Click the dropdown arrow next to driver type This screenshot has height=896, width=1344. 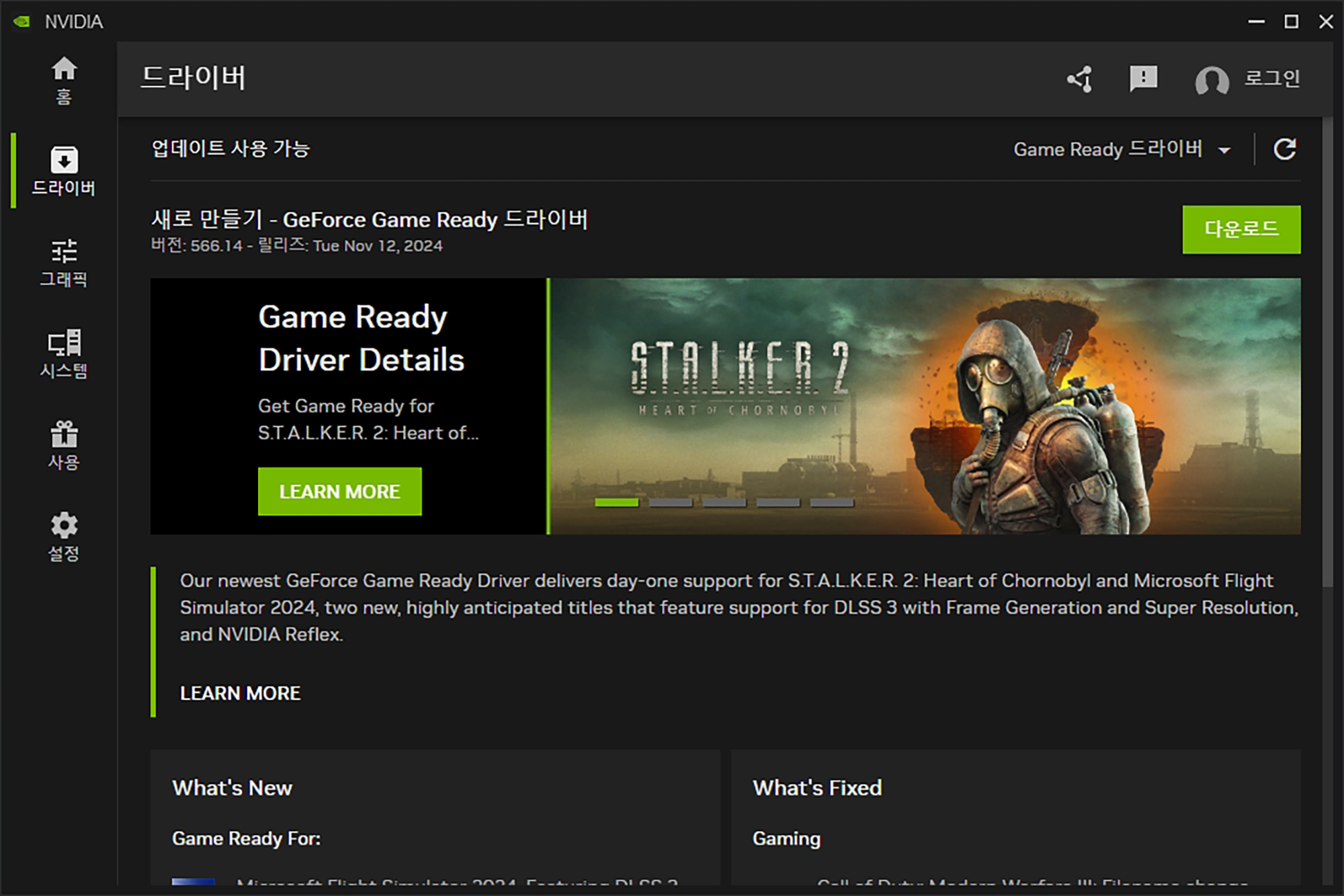pos(1224,150)
